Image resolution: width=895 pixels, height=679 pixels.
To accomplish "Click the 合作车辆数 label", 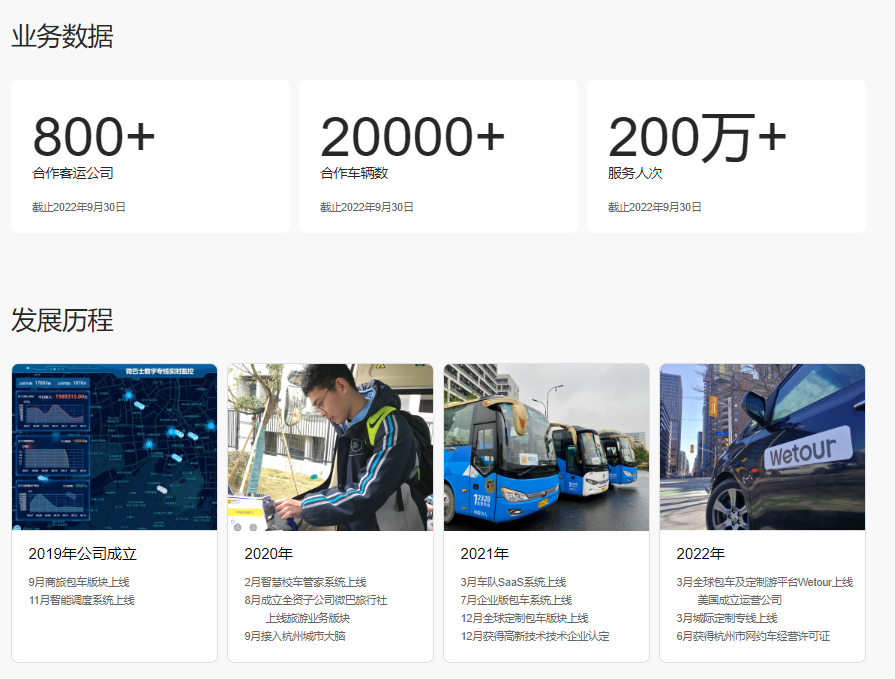I will [354, 173].
